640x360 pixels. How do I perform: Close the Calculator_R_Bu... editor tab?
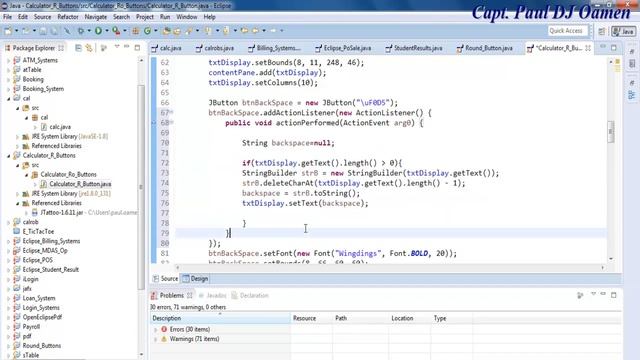[588, 48]
